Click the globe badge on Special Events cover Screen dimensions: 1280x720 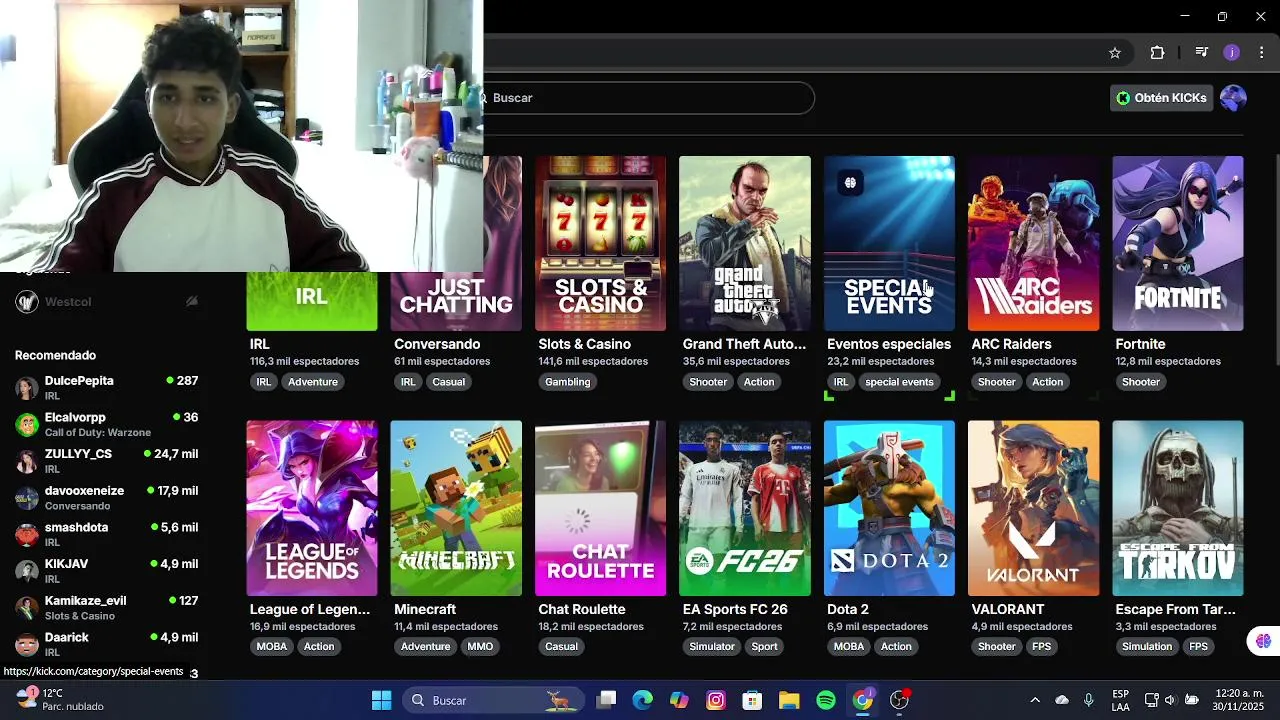(x=850, y=183)
